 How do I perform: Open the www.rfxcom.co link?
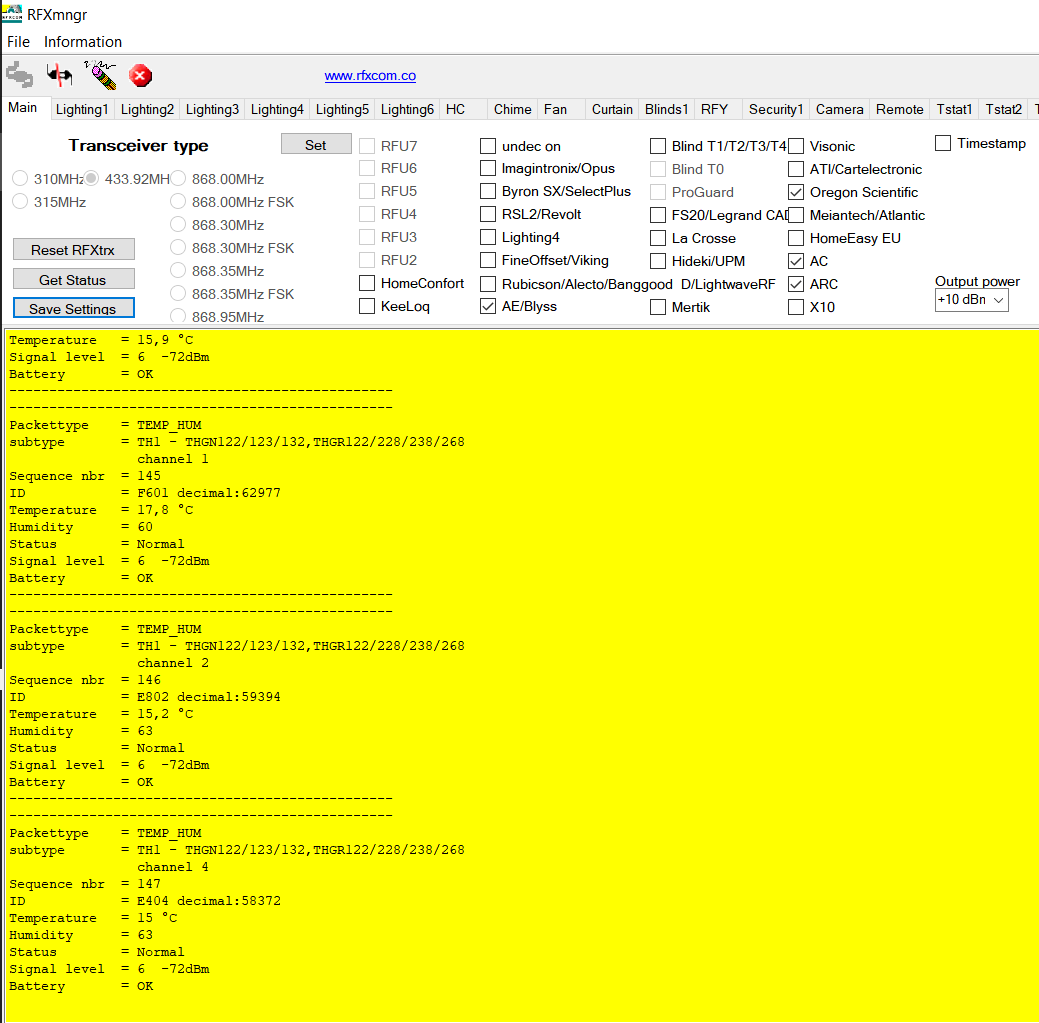370,76
